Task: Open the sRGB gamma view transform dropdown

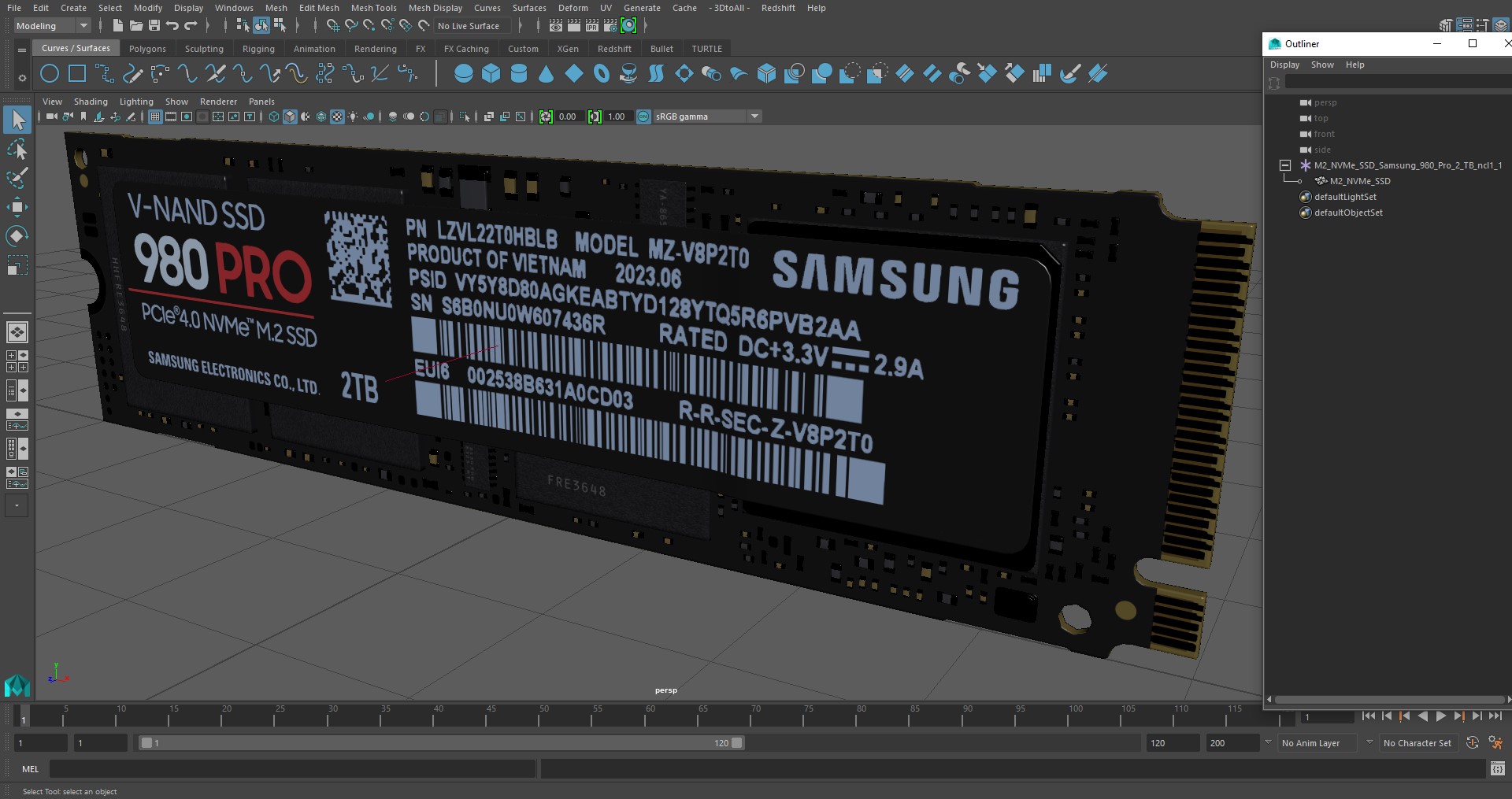Action: point(707,117)
